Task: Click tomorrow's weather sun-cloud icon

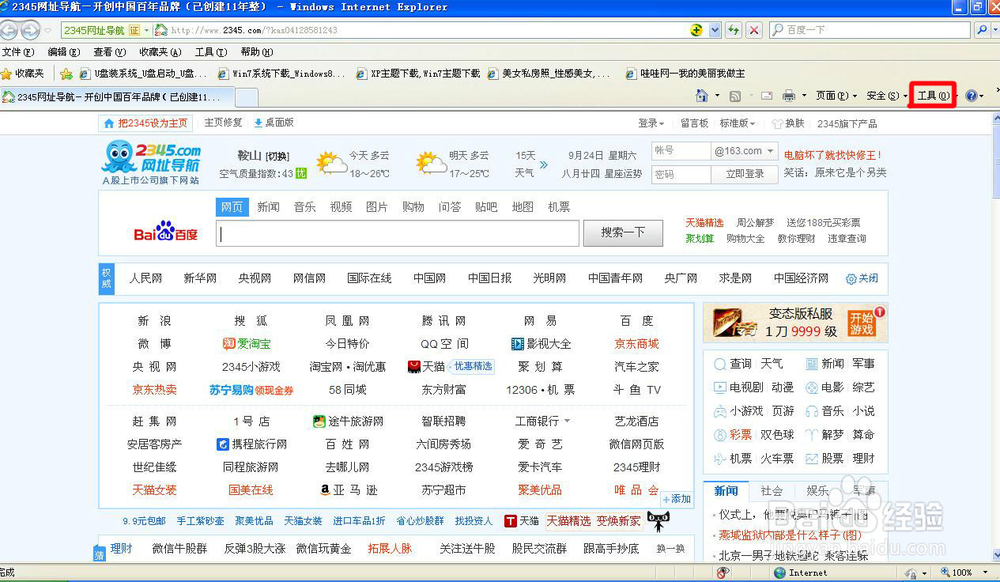Action: (431, 164)
